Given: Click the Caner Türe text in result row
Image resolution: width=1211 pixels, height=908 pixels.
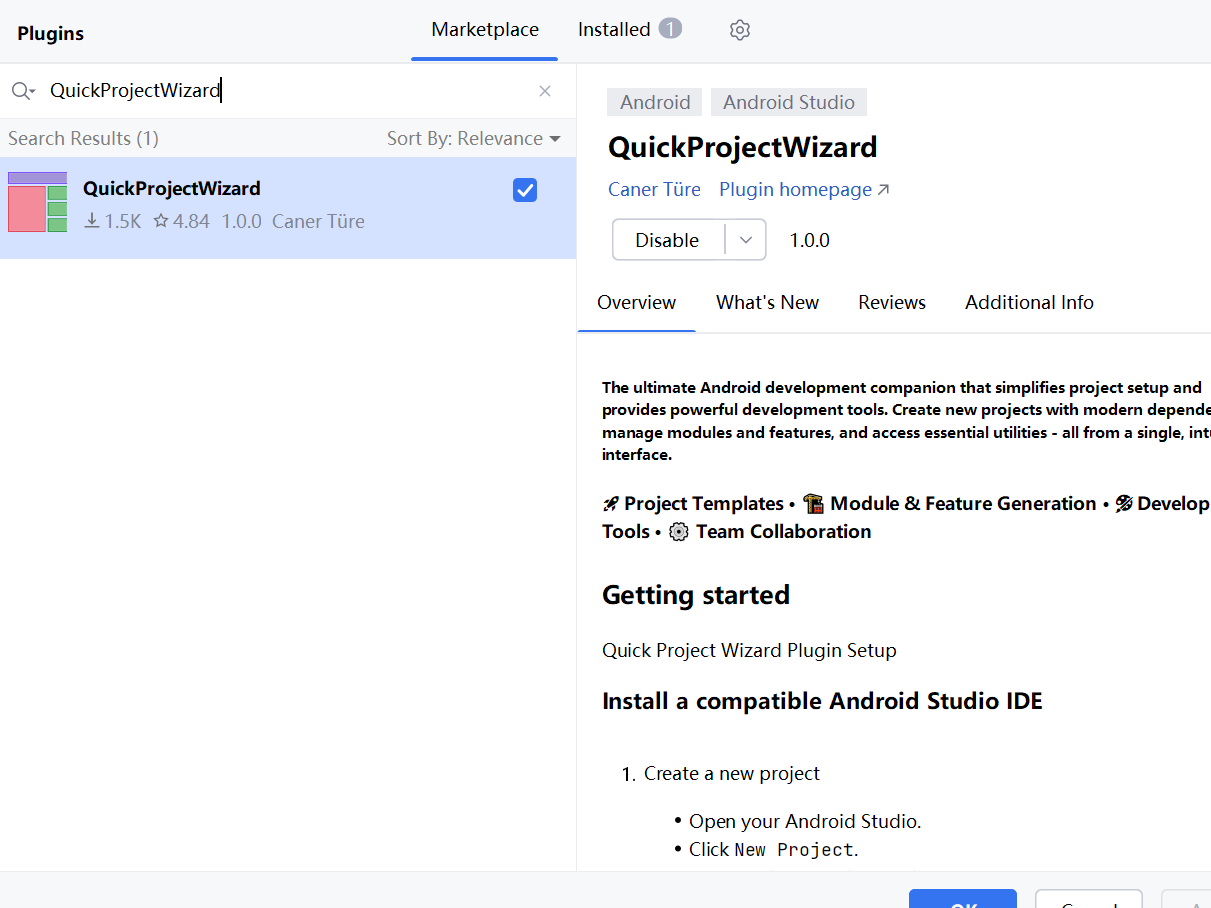Looking at the screenshot, I should tap(318, 221).
